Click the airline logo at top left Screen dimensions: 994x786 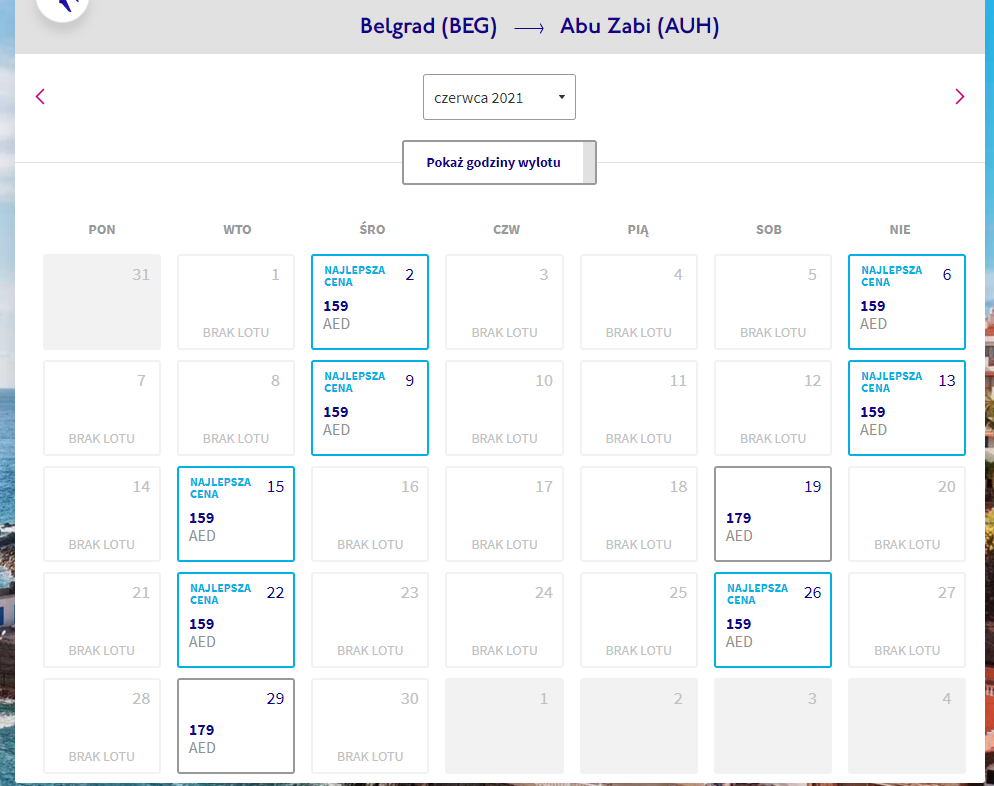click(63, 6)
